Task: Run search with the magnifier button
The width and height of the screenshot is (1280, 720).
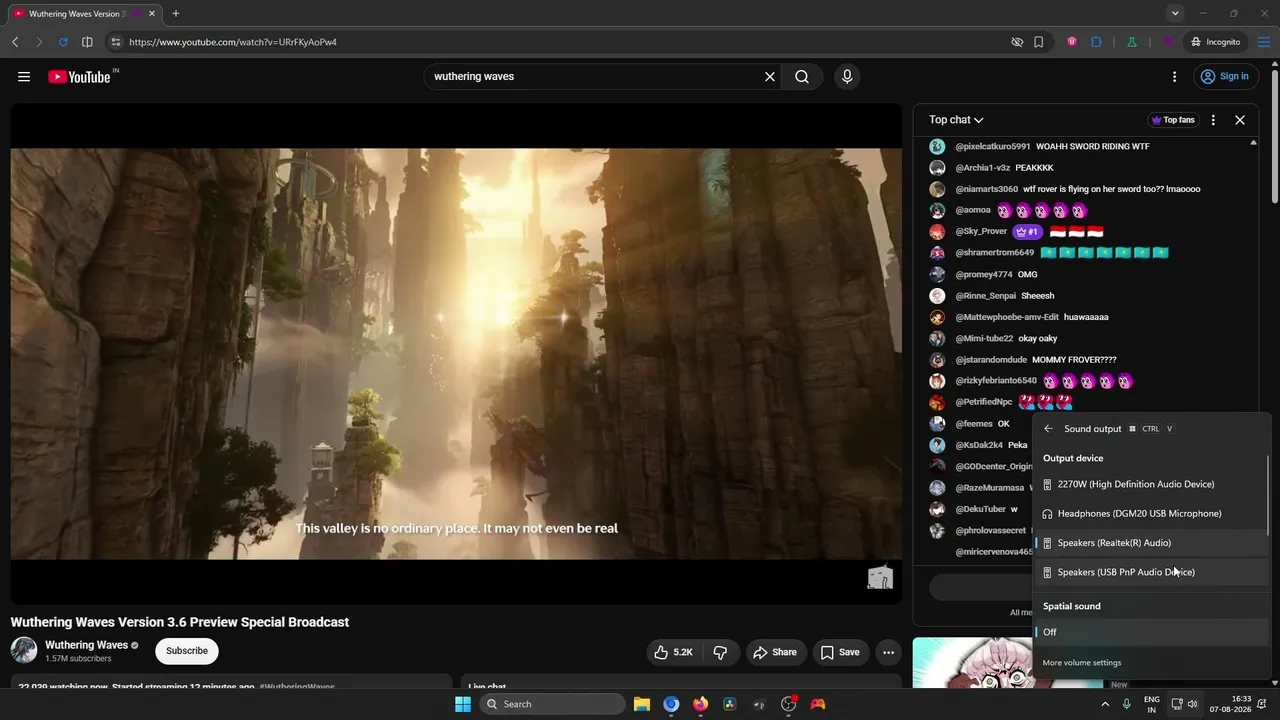Action: [802, 77]
